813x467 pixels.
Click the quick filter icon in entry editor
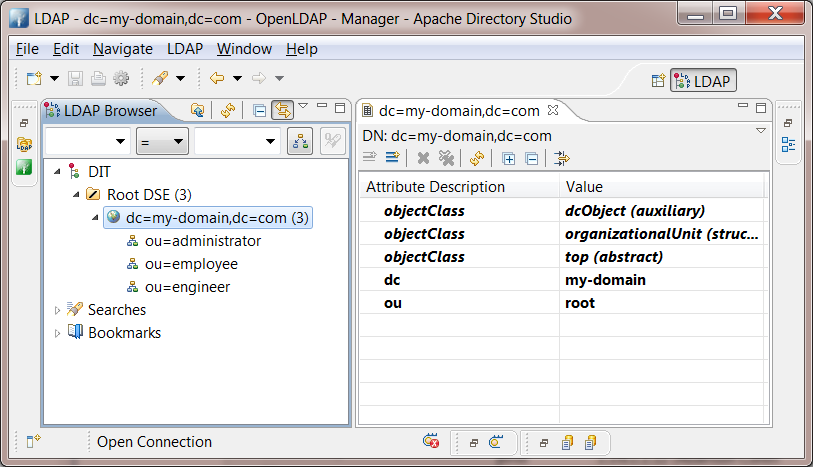pos(562,158)
